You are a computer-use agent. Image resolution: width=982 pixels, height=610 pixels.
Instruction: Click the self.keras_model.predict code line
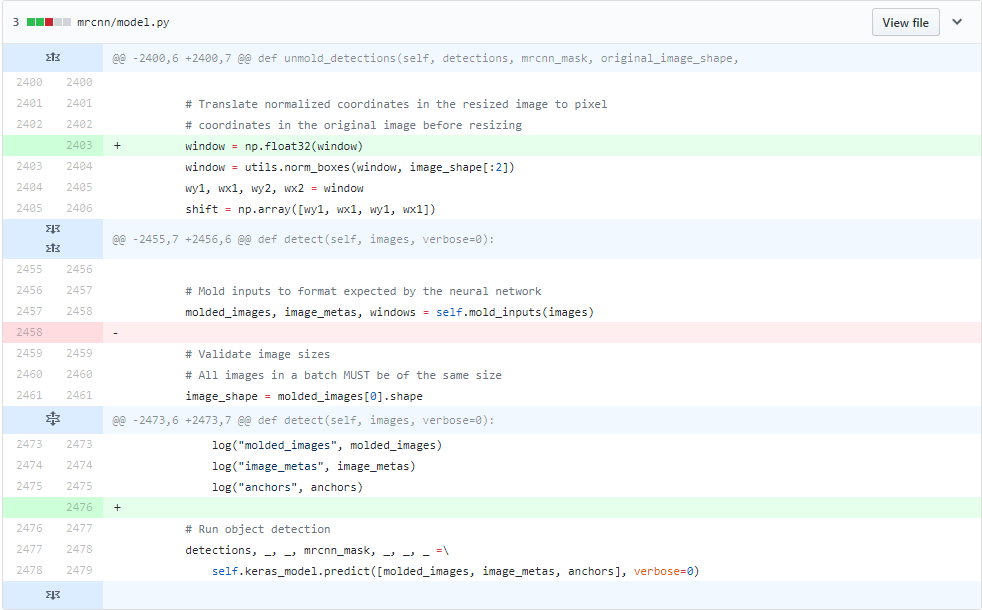click(x=455, y=571)
